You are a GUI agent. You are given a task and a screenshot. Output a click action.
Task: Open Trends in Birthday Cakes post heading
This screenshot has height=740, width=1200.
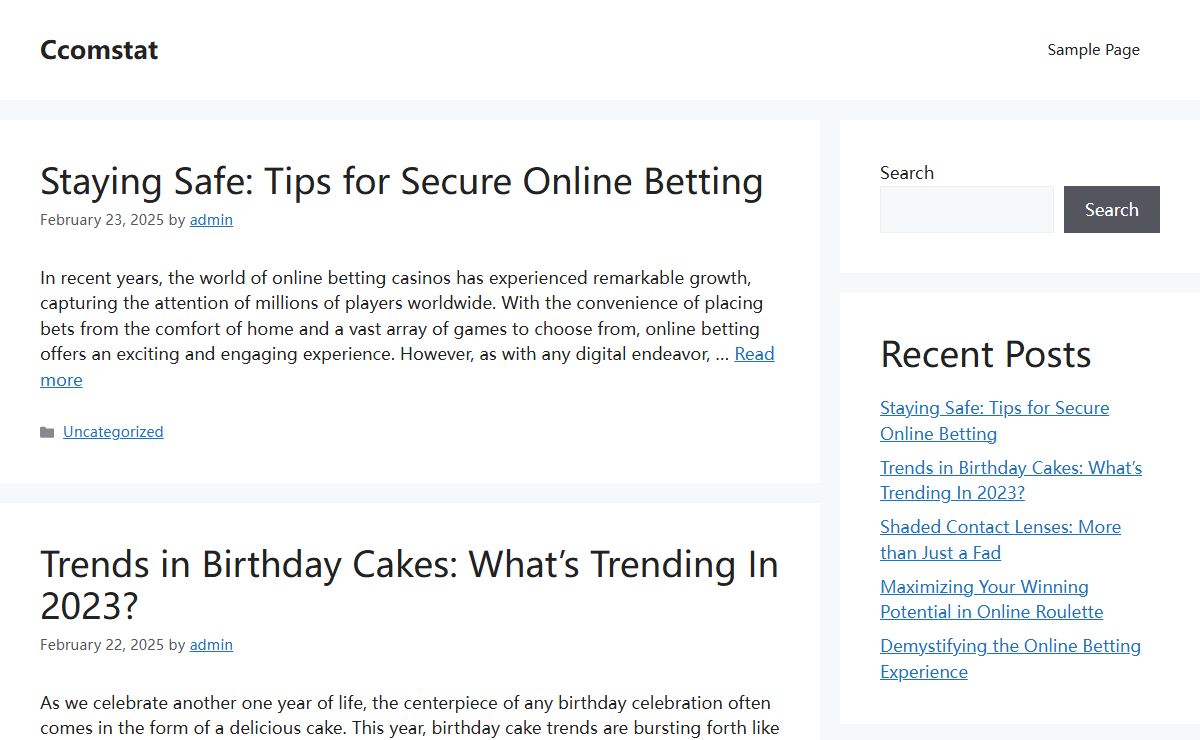(x=409, y=585)
